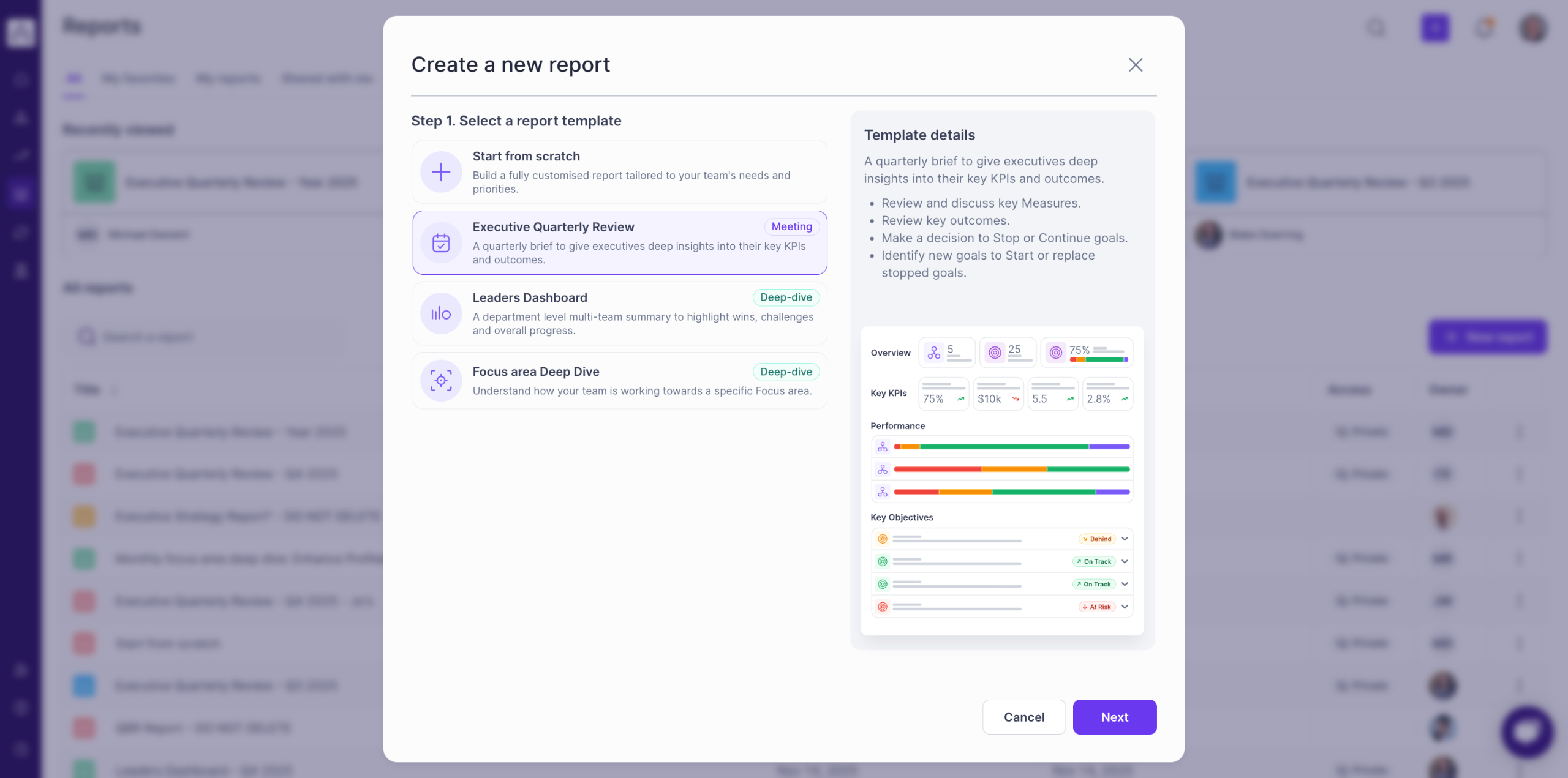Click the red At Risk objective icon
The image size is (1568, 778).
click(882, 607)
